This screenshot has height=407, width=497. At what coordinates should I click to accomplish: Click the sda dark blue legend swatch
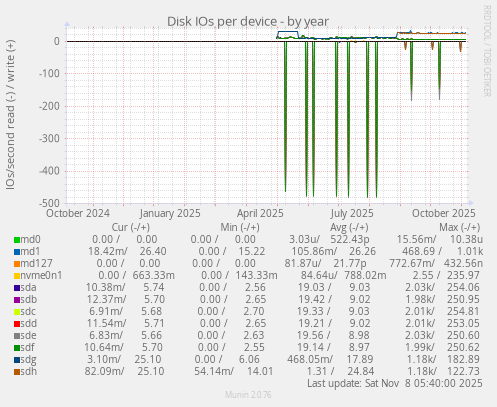pyautogui.click(x=17, y=288)
